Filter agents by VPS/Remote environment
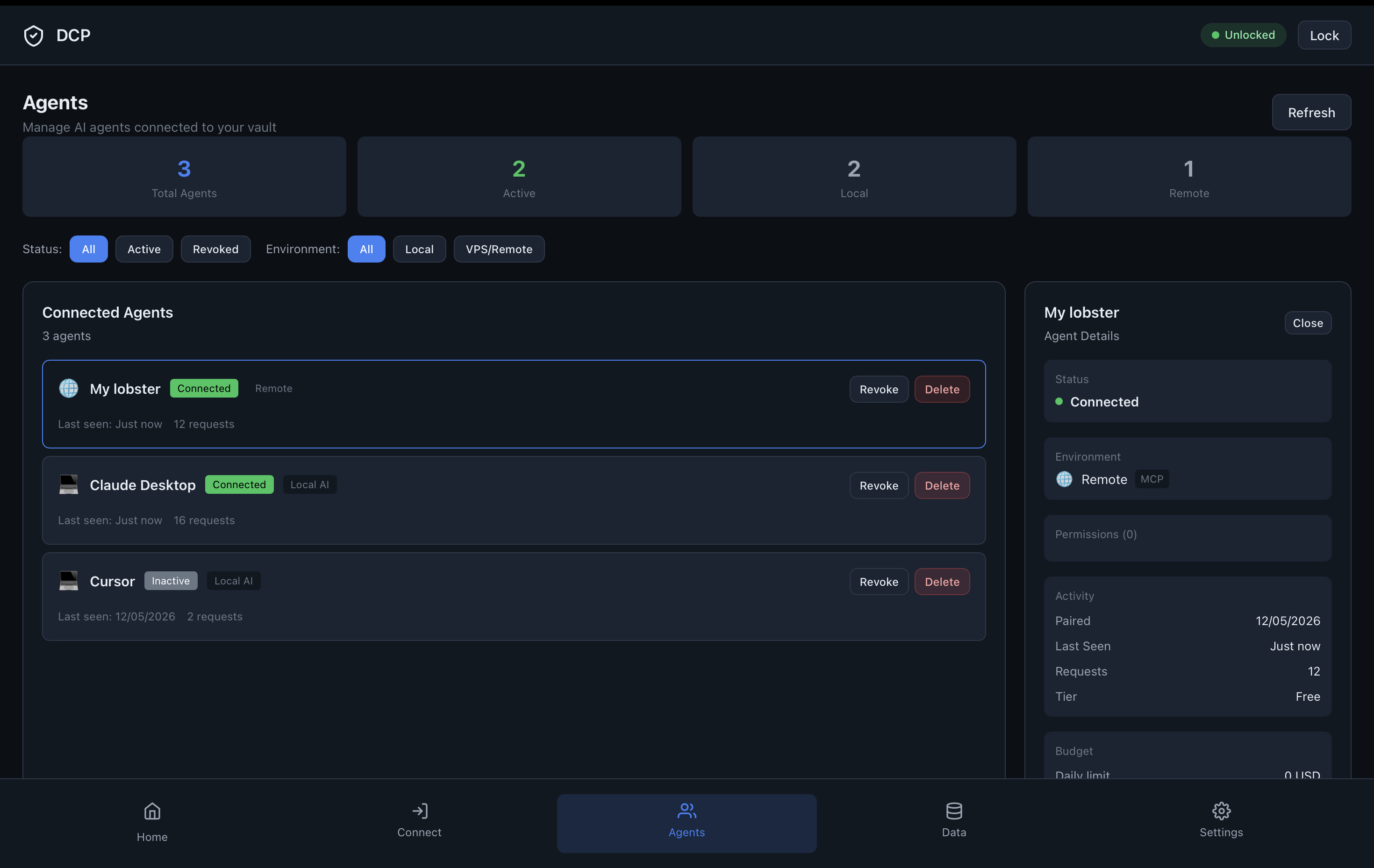The width and height of the screenshot is (1374, 868). click(499, 249)
